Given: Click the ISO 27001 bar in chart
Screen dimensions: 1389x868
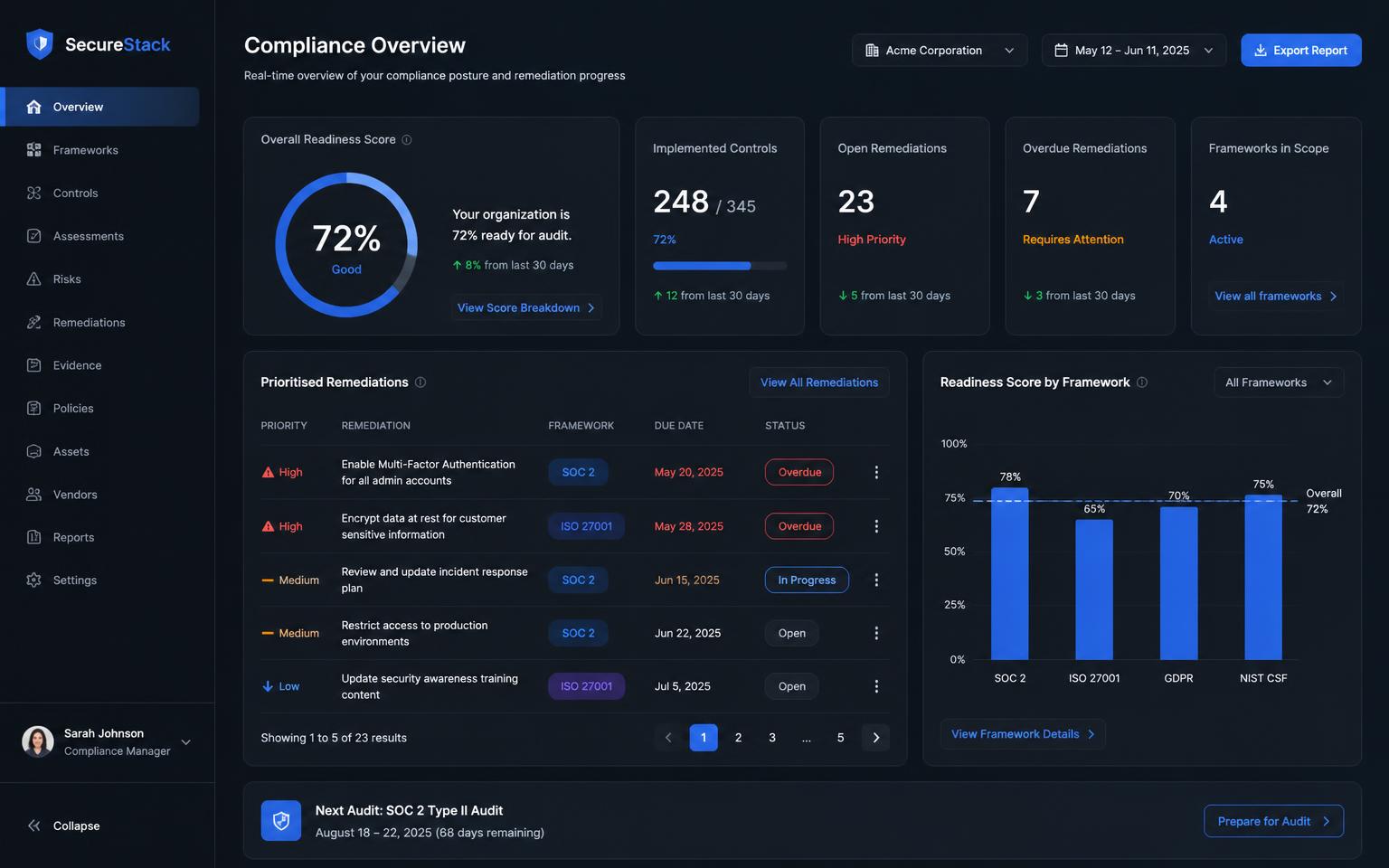Looking at the screenshot, I should pyautogui.click(x=1094, y=590).
